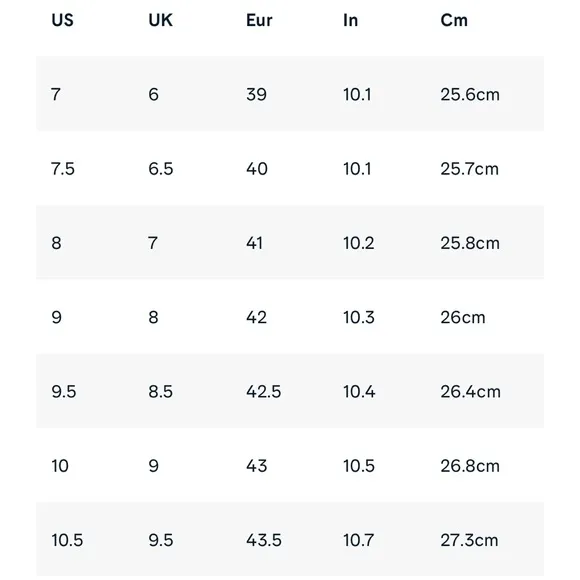Select the Eur 41 cell
Viewport: 580px width, 580px height.
pos(254,243)
